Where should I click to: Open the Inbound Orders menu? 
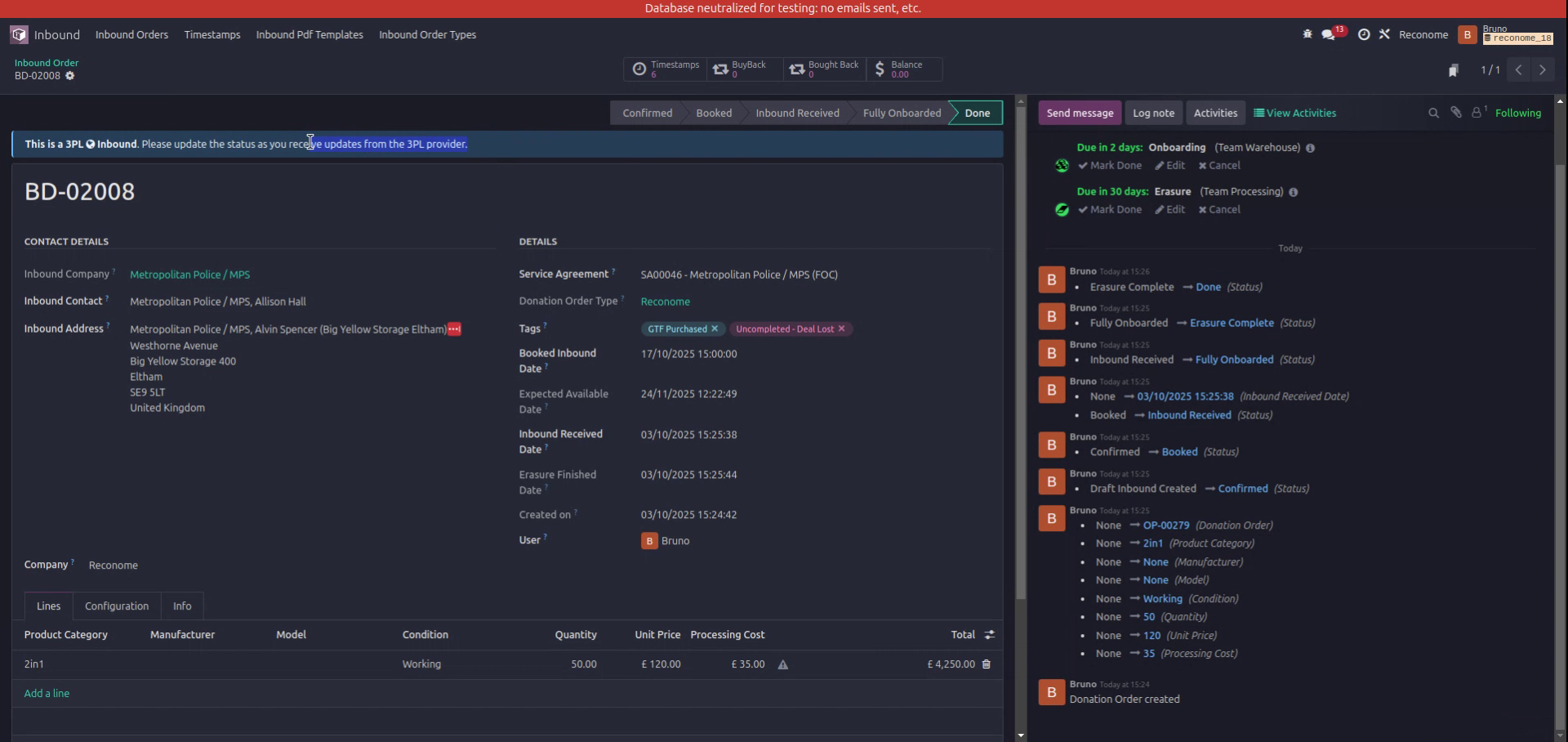click(x=131, y=34)
